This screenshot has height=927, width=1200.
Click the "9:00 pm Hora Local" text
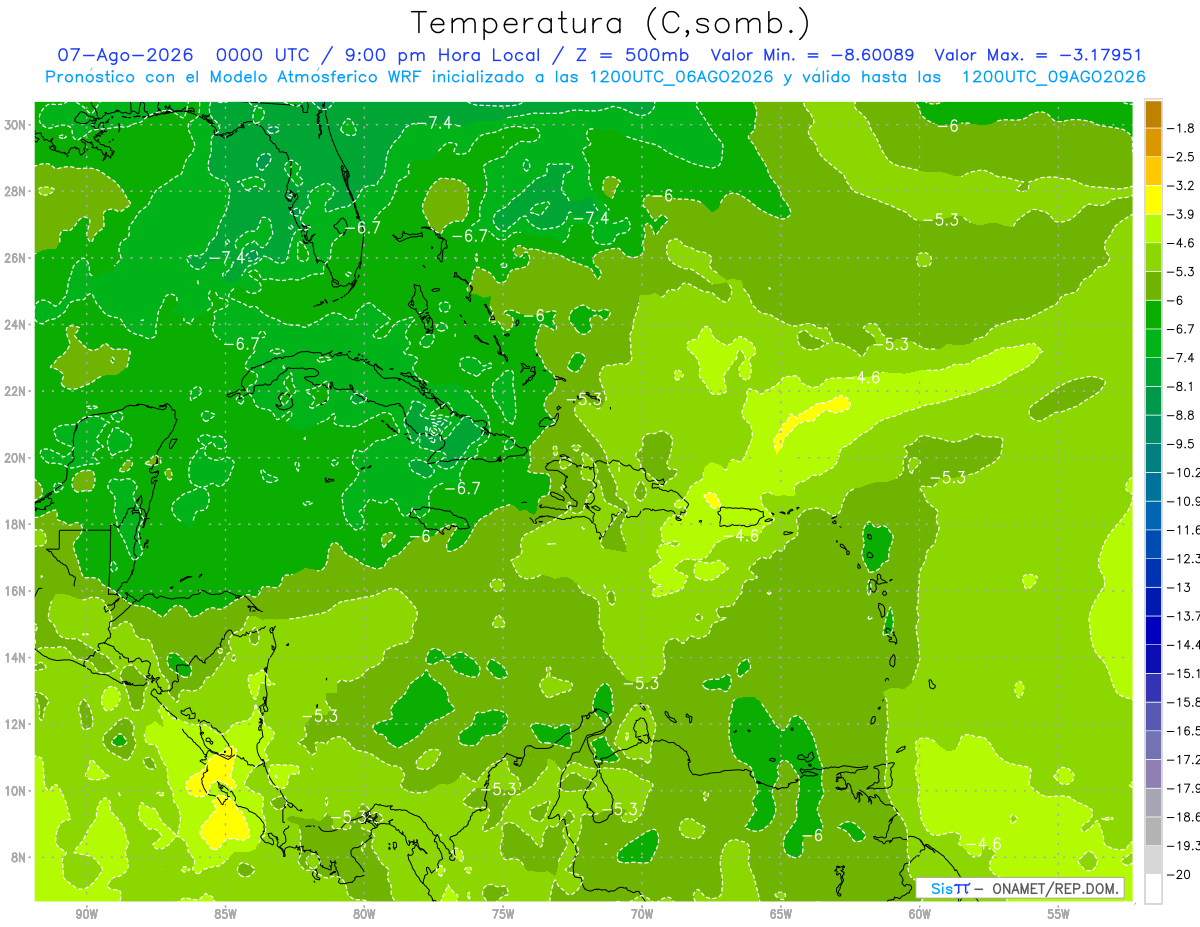click(441, 55)
